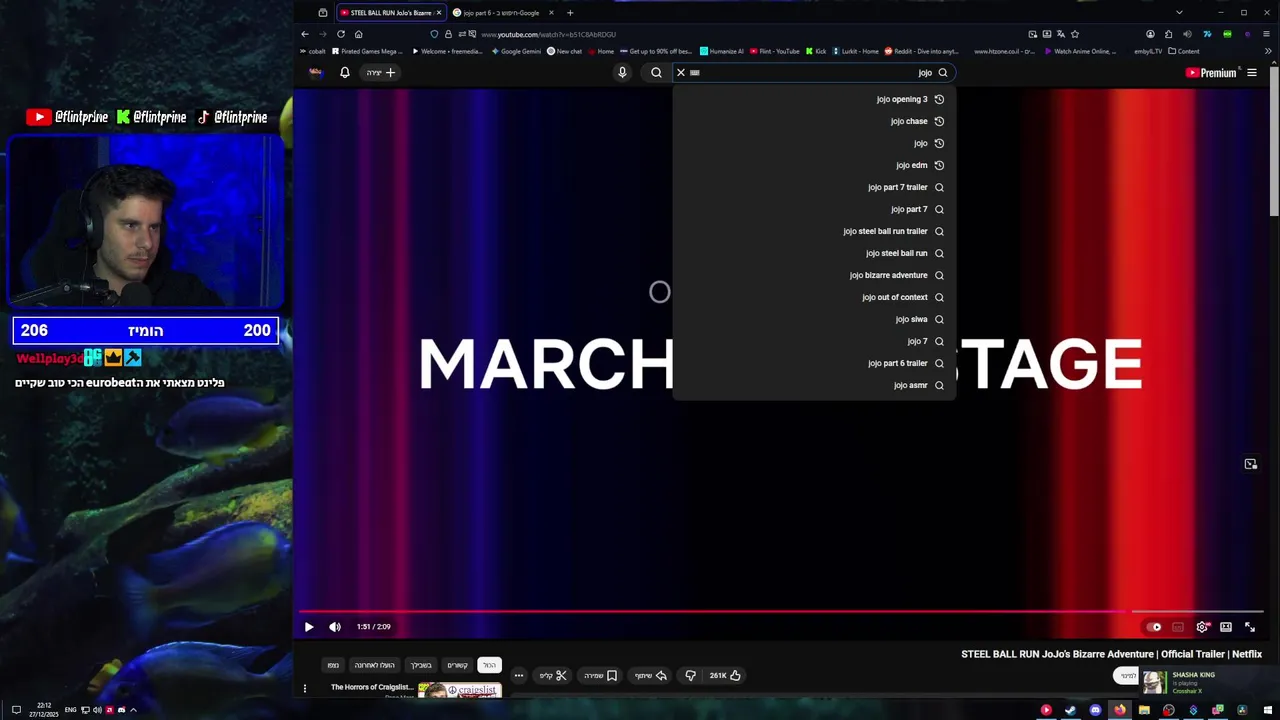This screenshot has height=720, width=1280.
Task: Subscribe with the white 'למינוי' button
Action: tap(1127, 676)
